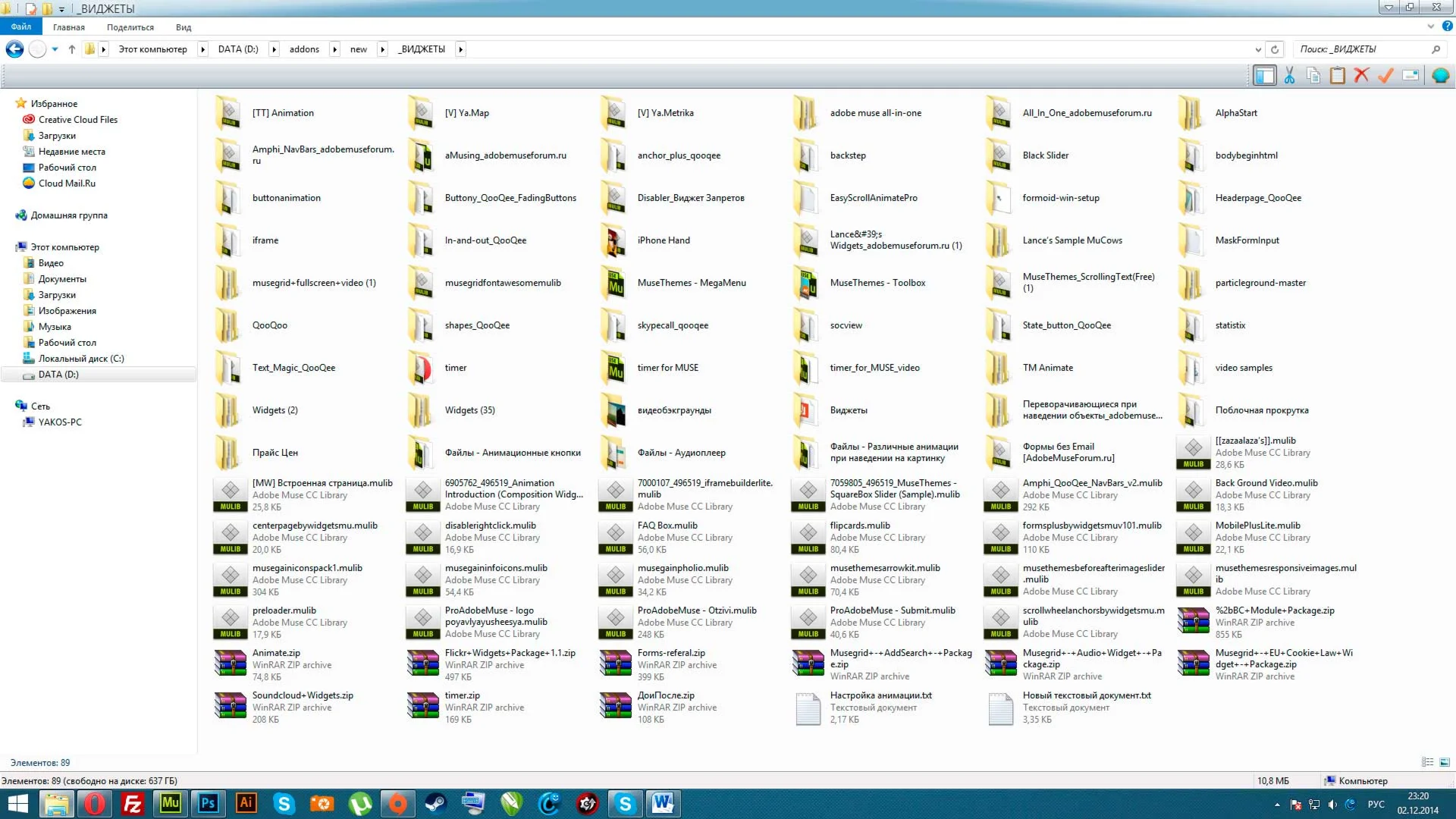Toggle the navigation pane layout button

1264,75
